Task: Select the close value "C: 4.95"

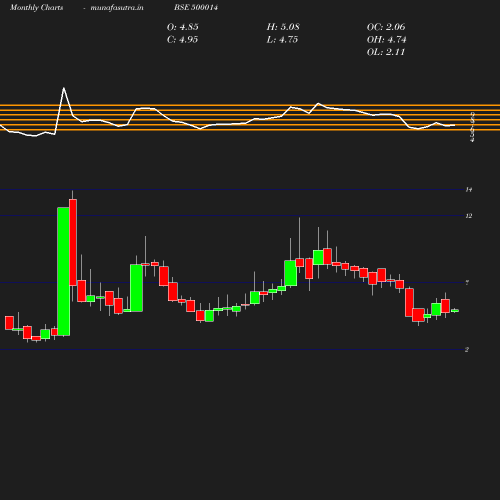Action: 182,40
